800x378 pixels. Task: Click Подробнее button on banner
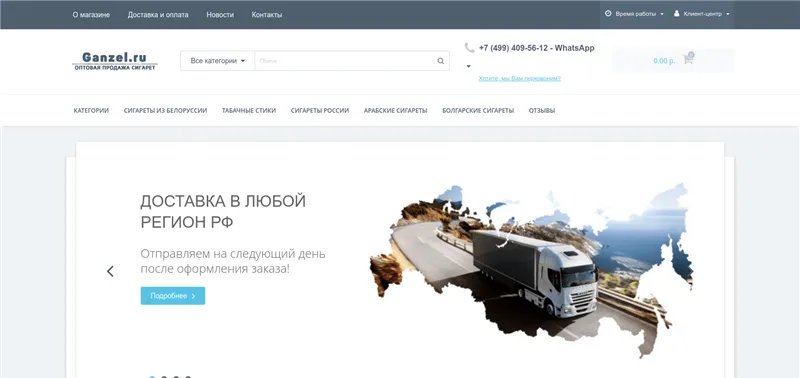click(x=173, y=296)
